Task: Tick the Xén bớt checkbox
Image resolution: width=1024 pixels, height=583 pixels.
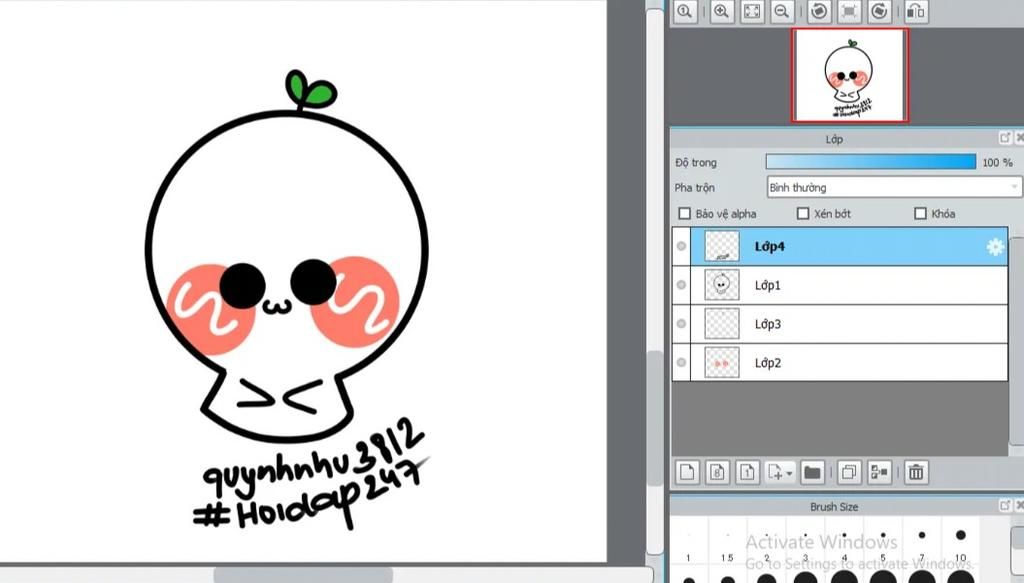Action: (802, 214)
